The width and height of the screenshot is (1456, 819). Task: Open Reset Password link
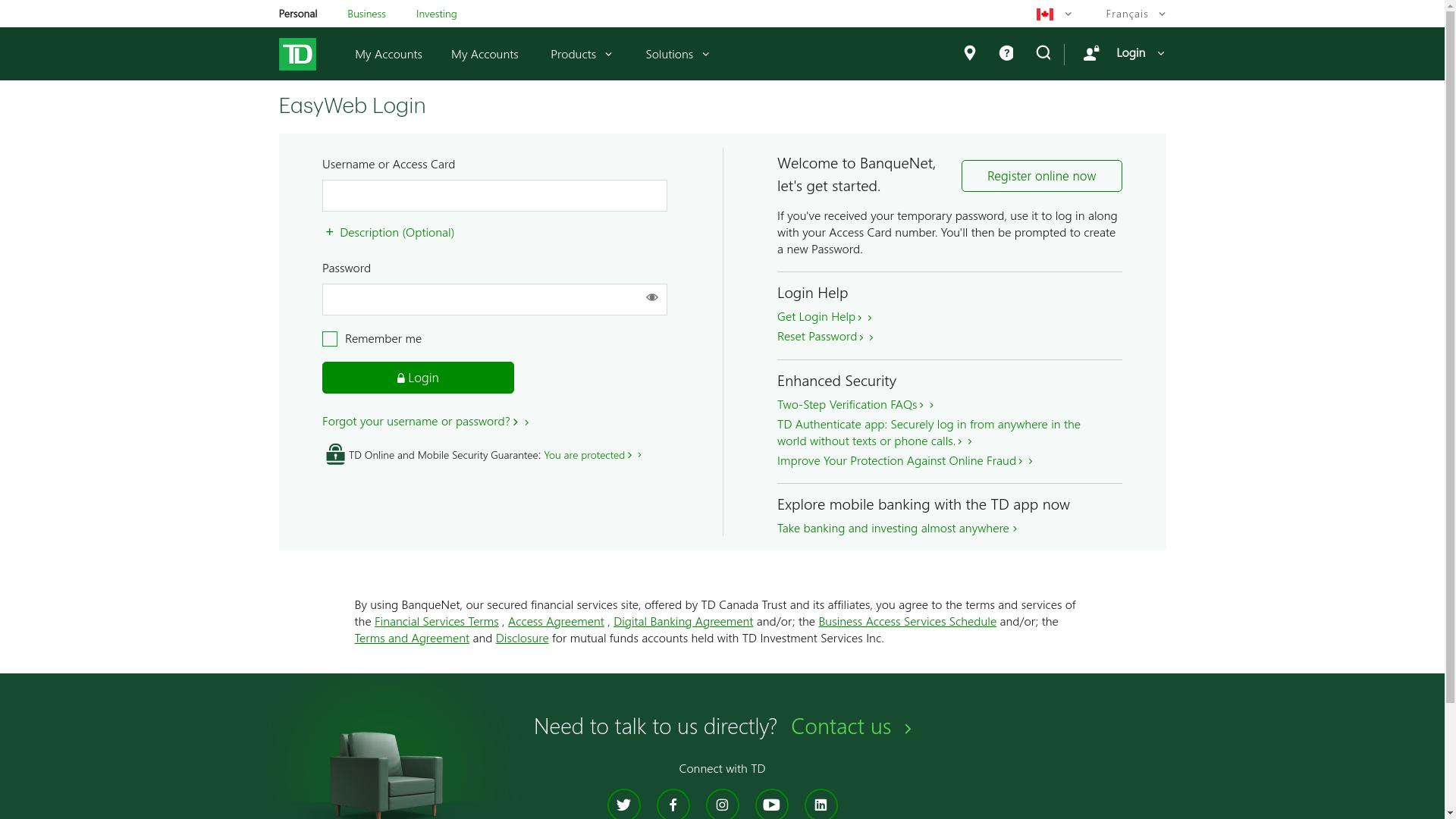825,336
